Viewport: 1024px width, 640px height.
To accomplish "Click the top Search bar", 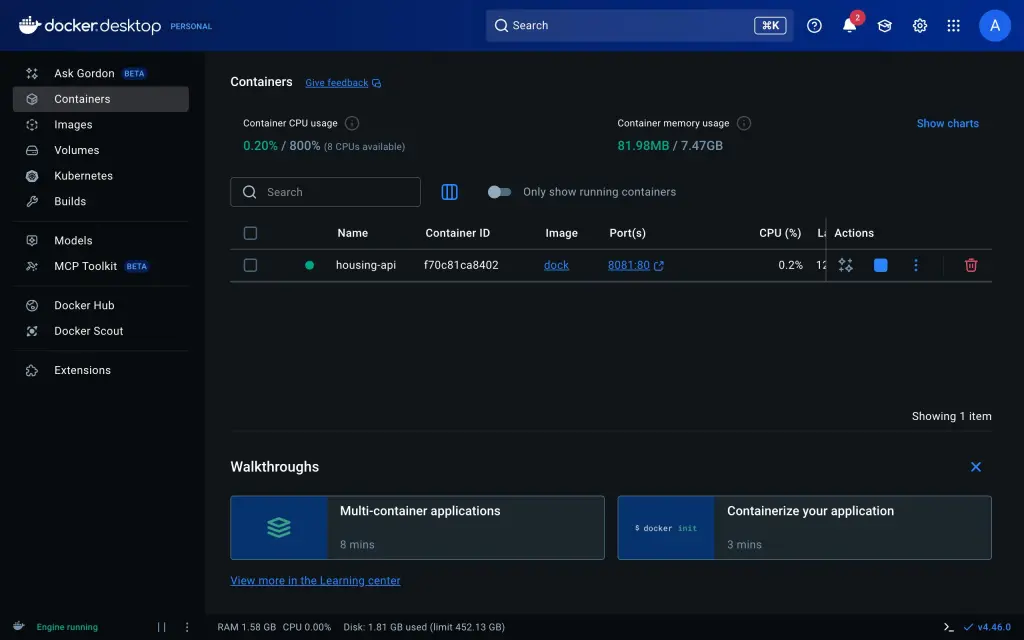I will [639, 25].
